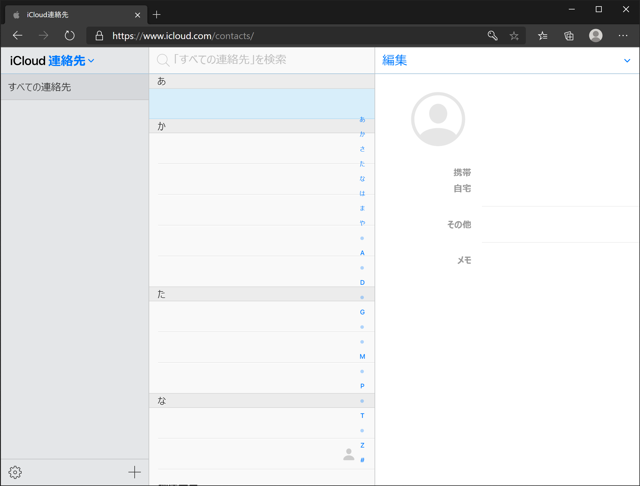Maximize the browser window
Viewport: 640px width, 486px height.
[x=598, y=9]
